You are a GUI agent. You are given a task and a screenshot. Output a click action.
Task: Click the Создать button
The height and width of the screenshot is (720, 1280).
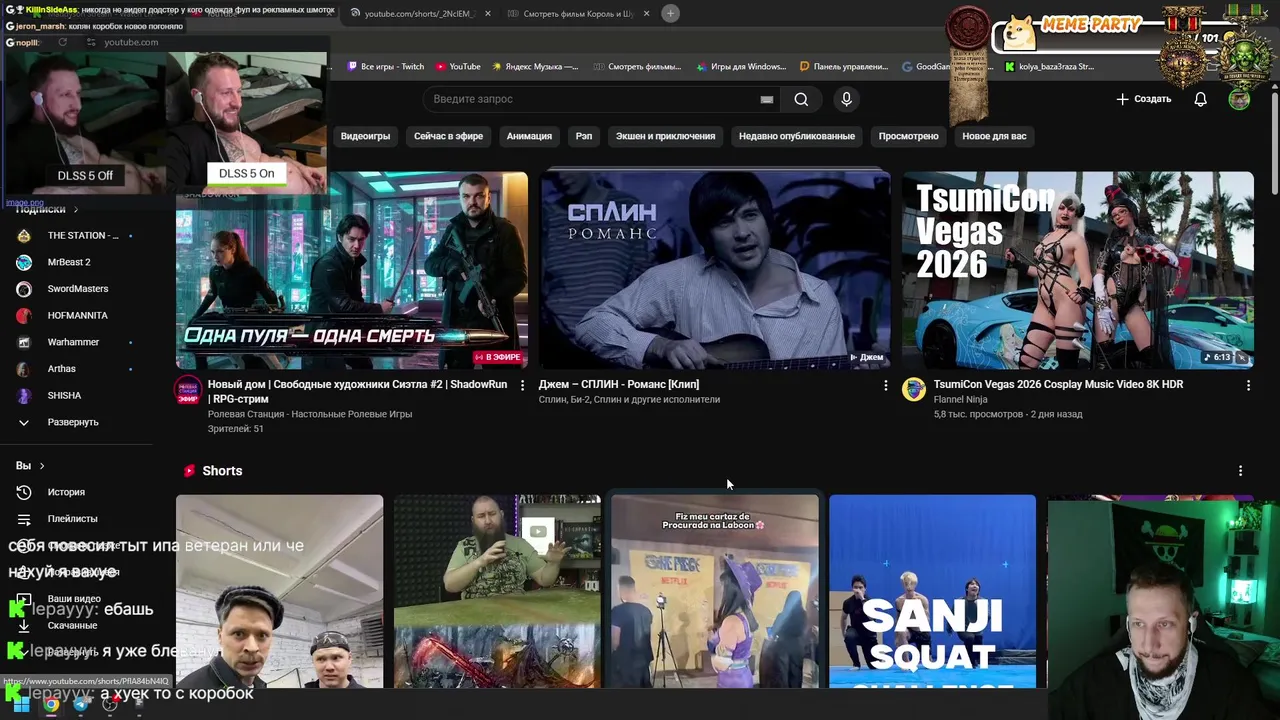click(x=1143, y=99)
